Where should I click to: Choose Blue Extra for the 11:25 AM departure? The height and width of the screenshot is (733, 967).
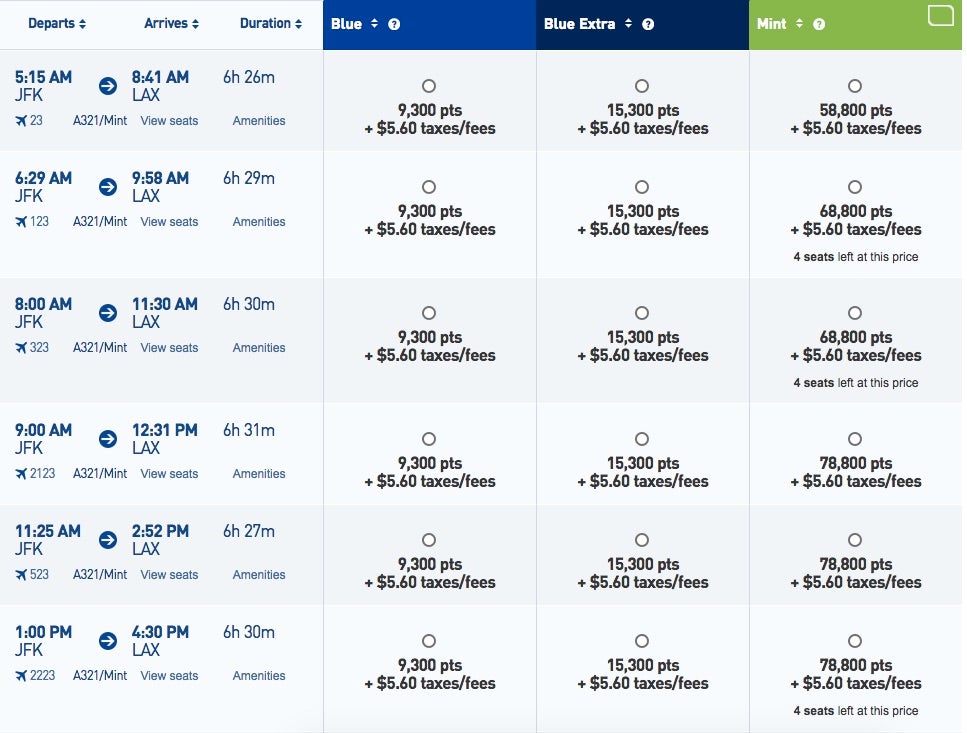[x=641, y=540]
